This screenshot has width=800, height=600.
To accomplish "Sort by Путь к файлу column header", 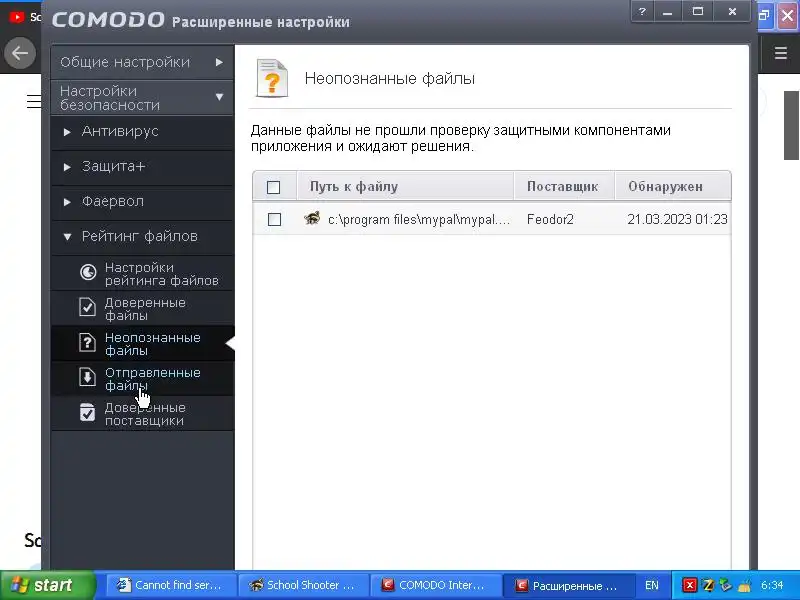I will coord(405,186).
